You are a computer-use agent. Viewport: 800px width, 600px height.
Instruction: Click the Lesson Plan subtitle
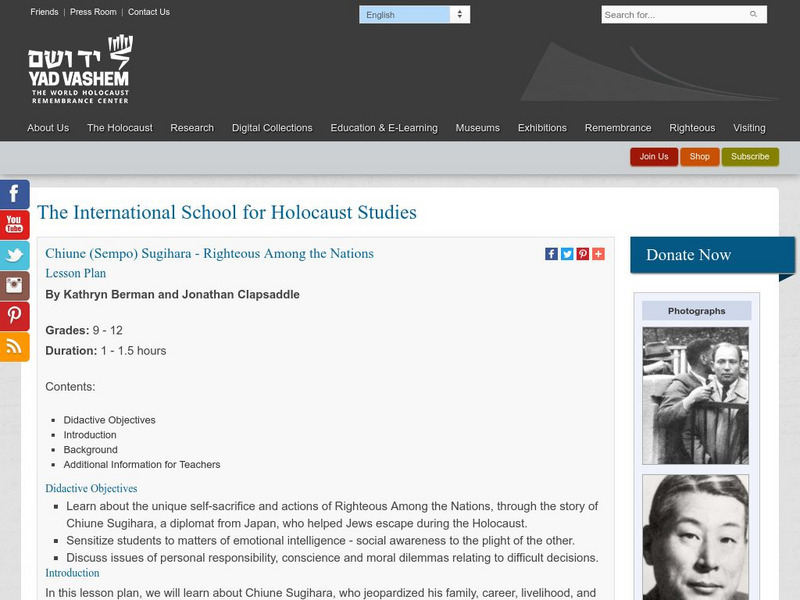tap(76, 273)
